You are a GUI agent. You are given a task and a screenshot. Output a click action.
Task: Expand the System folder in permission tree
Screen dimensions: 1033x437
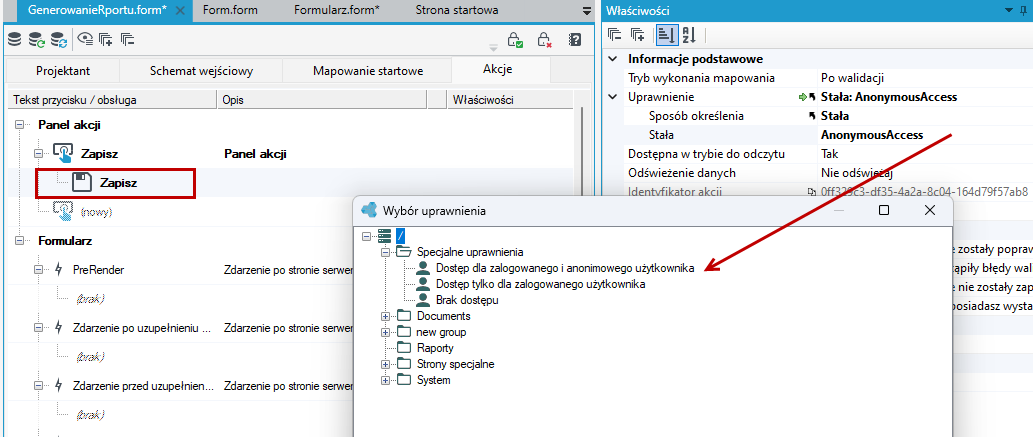coord(385,380)
